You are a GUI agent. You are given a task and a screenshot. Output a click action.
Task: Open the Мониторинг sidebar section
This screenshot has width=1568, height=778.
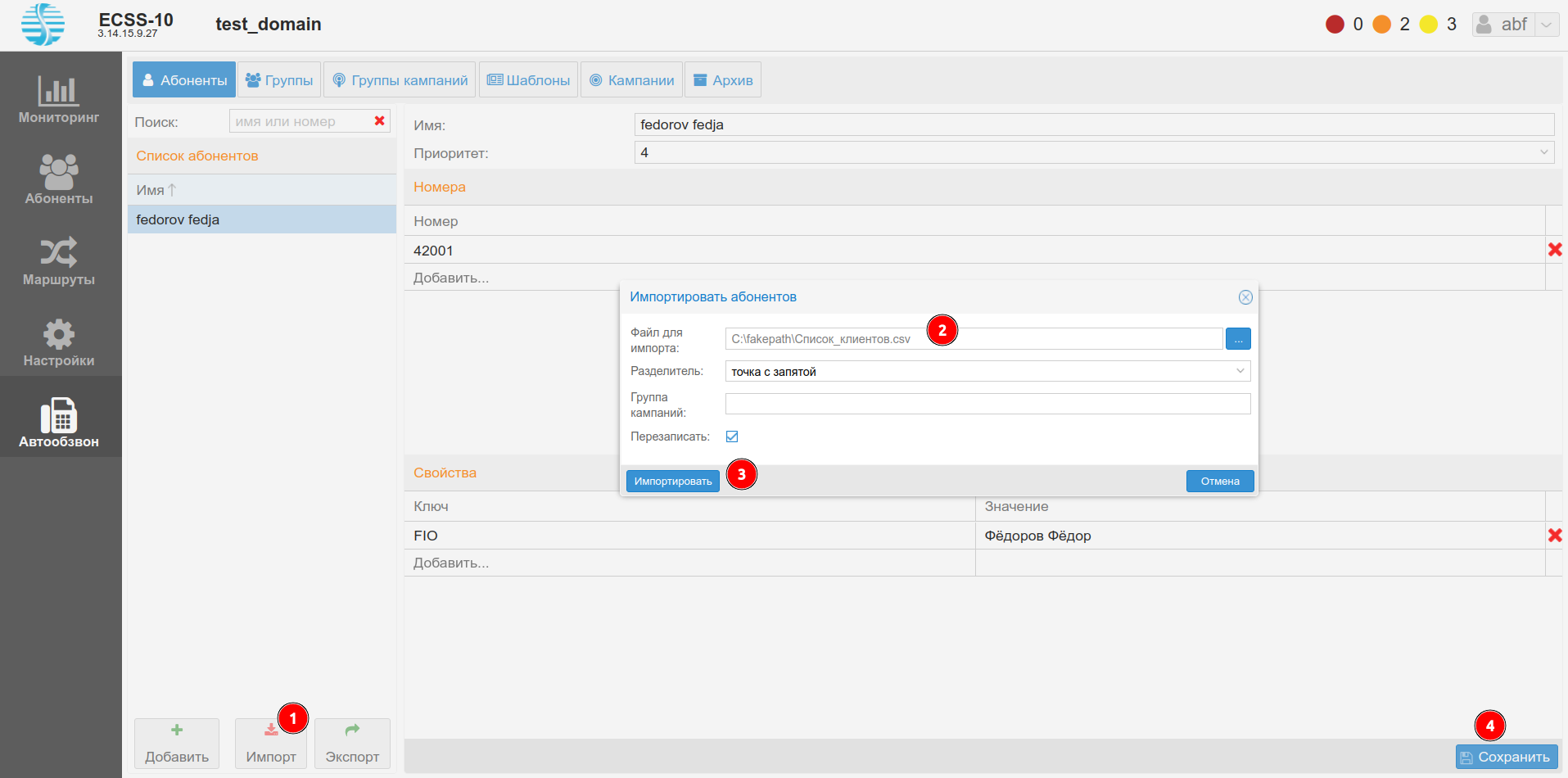coord(59,99)
